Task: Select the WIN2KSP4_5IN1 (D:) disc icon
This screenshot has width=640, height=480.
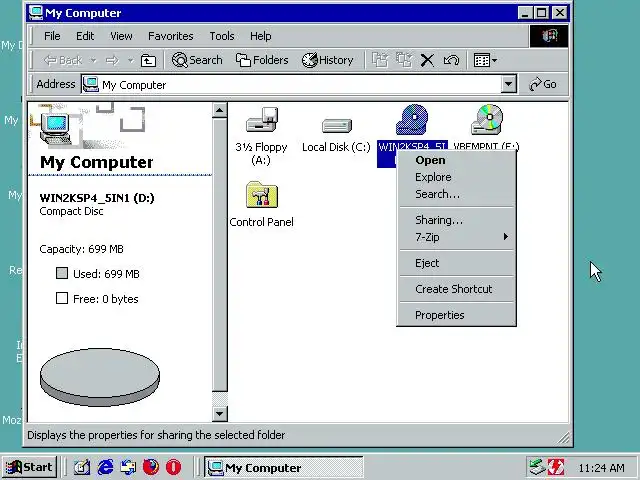Action: point(412,119)
